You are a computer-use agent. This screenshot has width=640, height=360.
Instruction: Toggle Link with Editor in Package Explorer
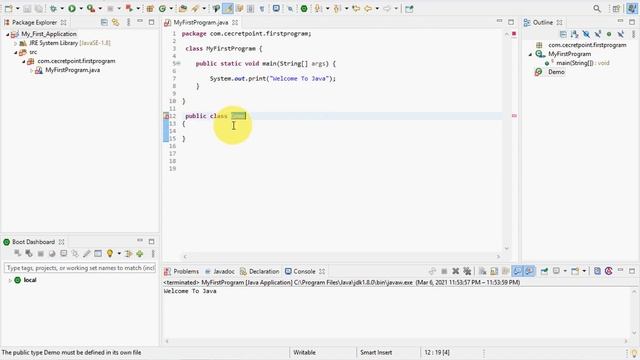[x=116, y=22]
